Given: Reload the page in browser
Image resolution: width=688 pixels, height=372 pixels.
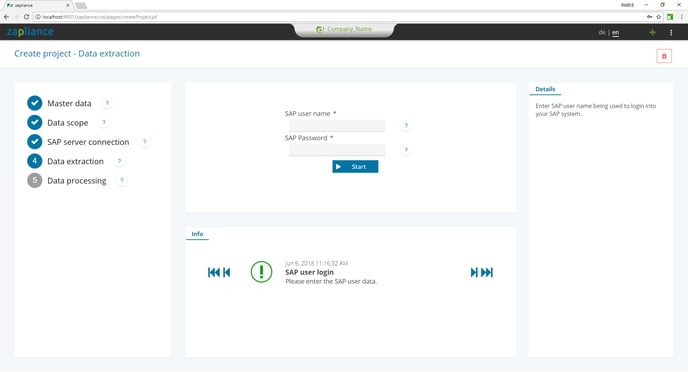Looking at the screenshot, I should 26,17.
